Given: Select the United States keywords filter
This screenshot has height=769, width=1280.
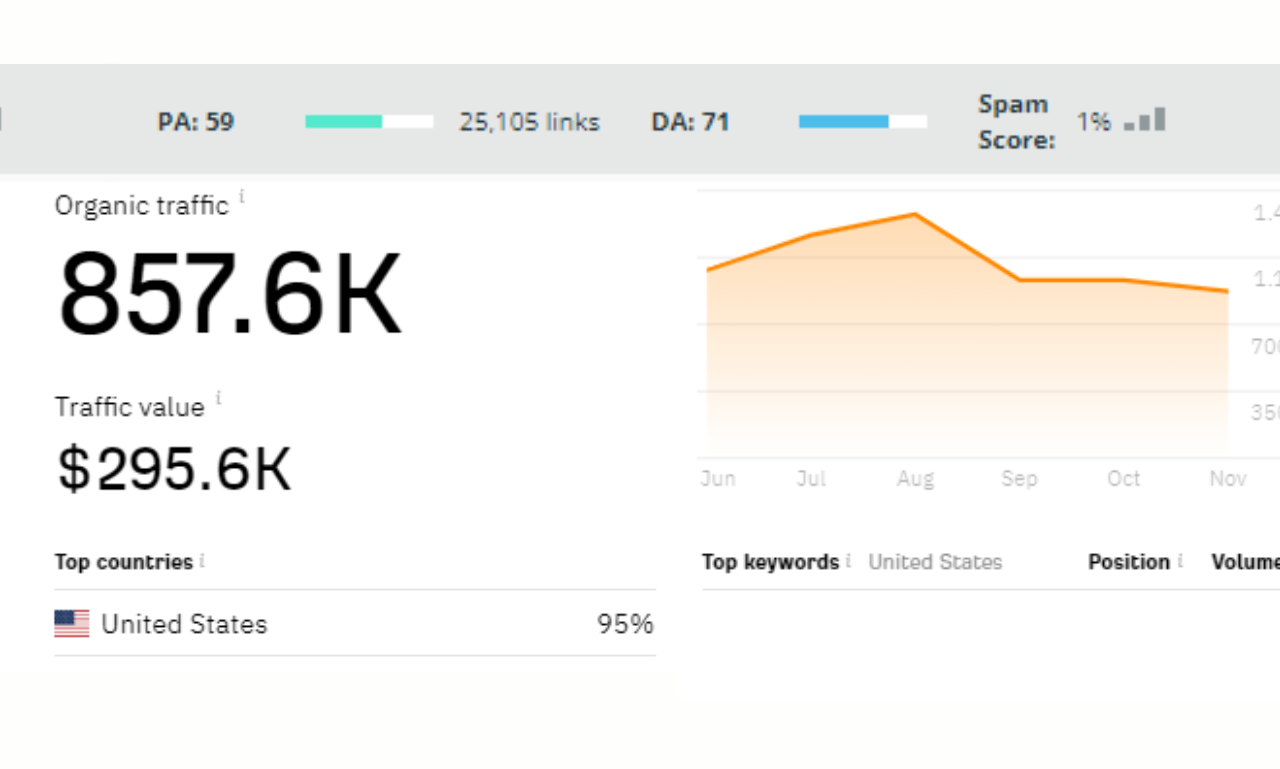Looking at the screenshot, I should pos(935,562).
